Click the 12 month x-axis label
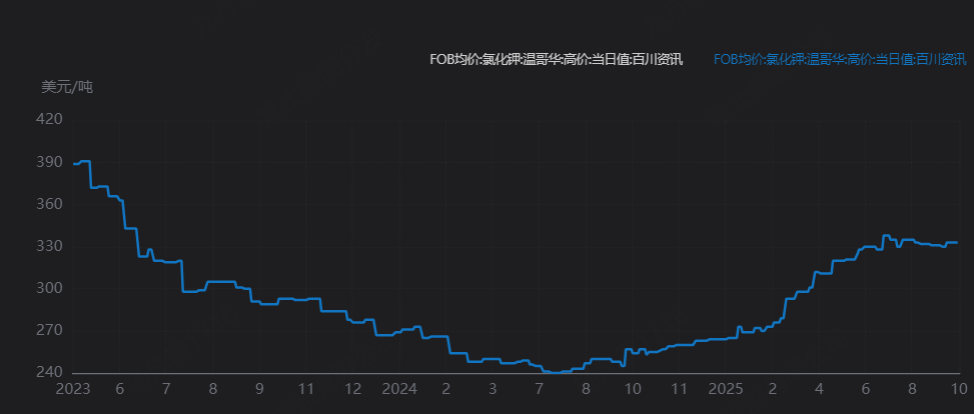 click(353, 390)
